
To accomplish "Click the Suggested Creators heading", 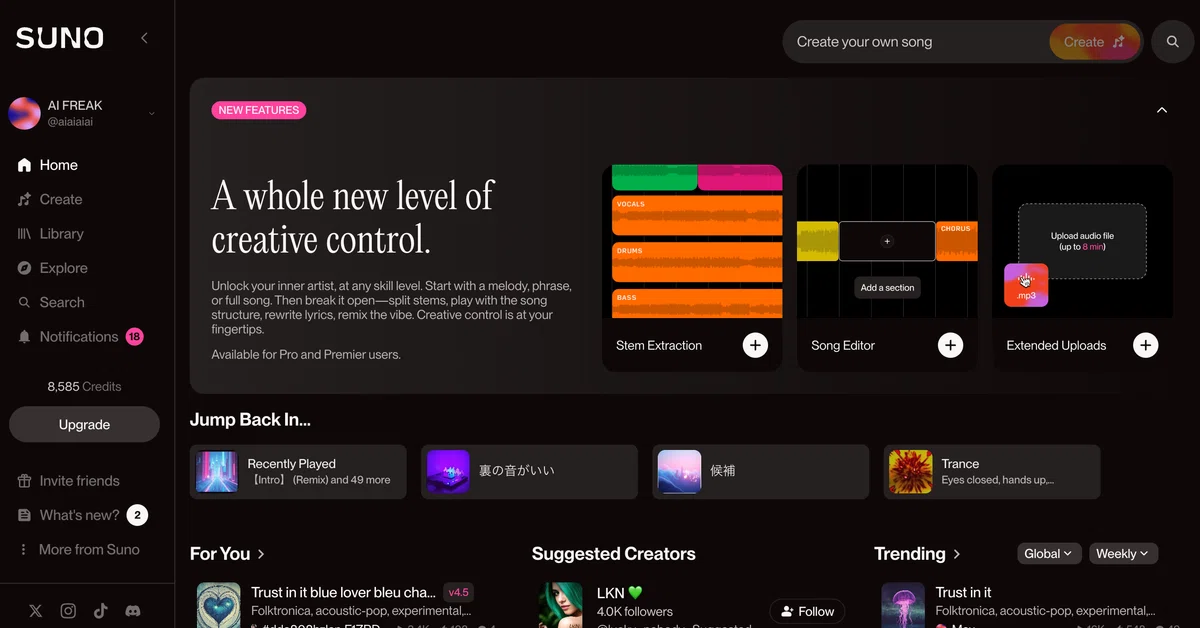I will pos(613,554).
